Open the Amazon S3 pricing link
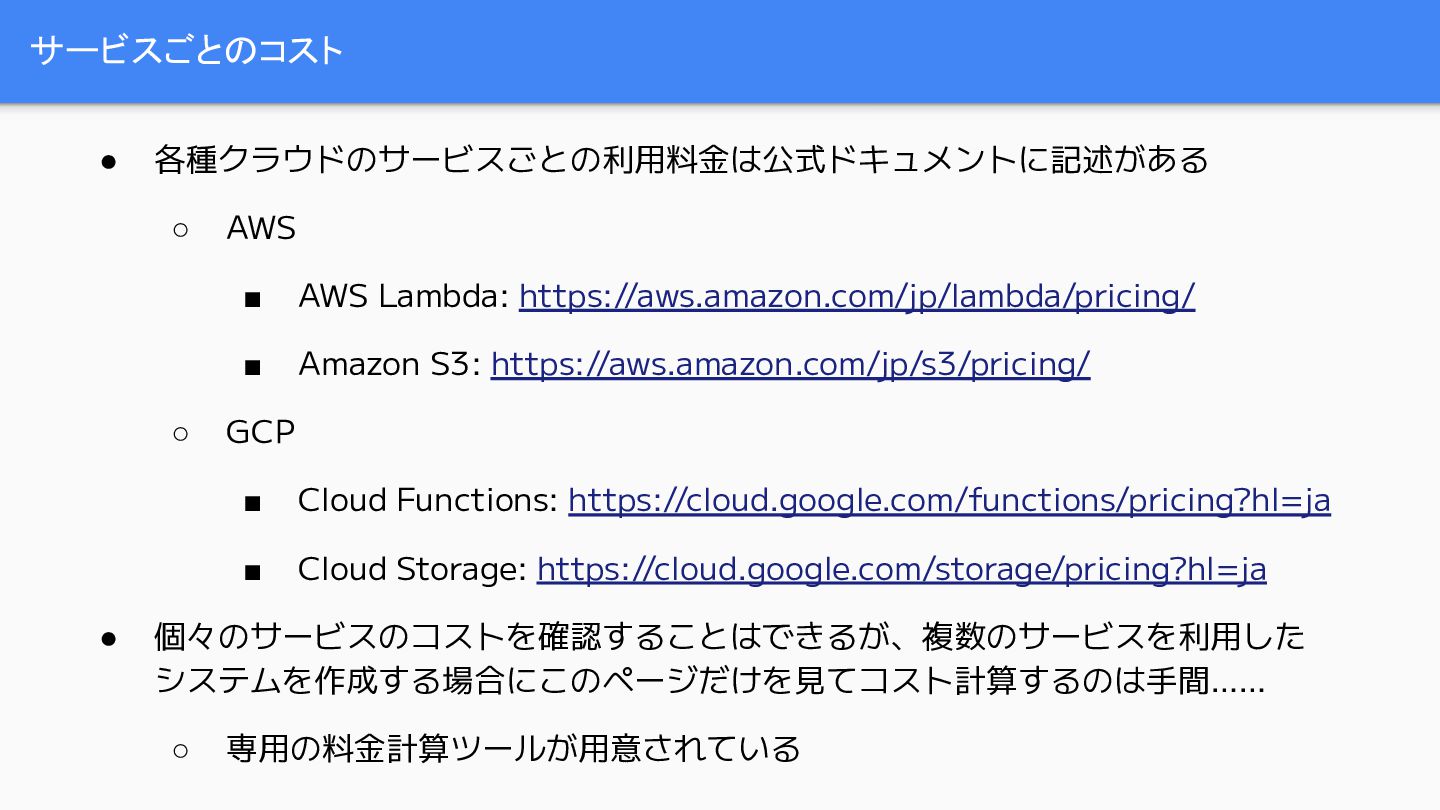This screenshot has height=810, width=1440. 790,364
